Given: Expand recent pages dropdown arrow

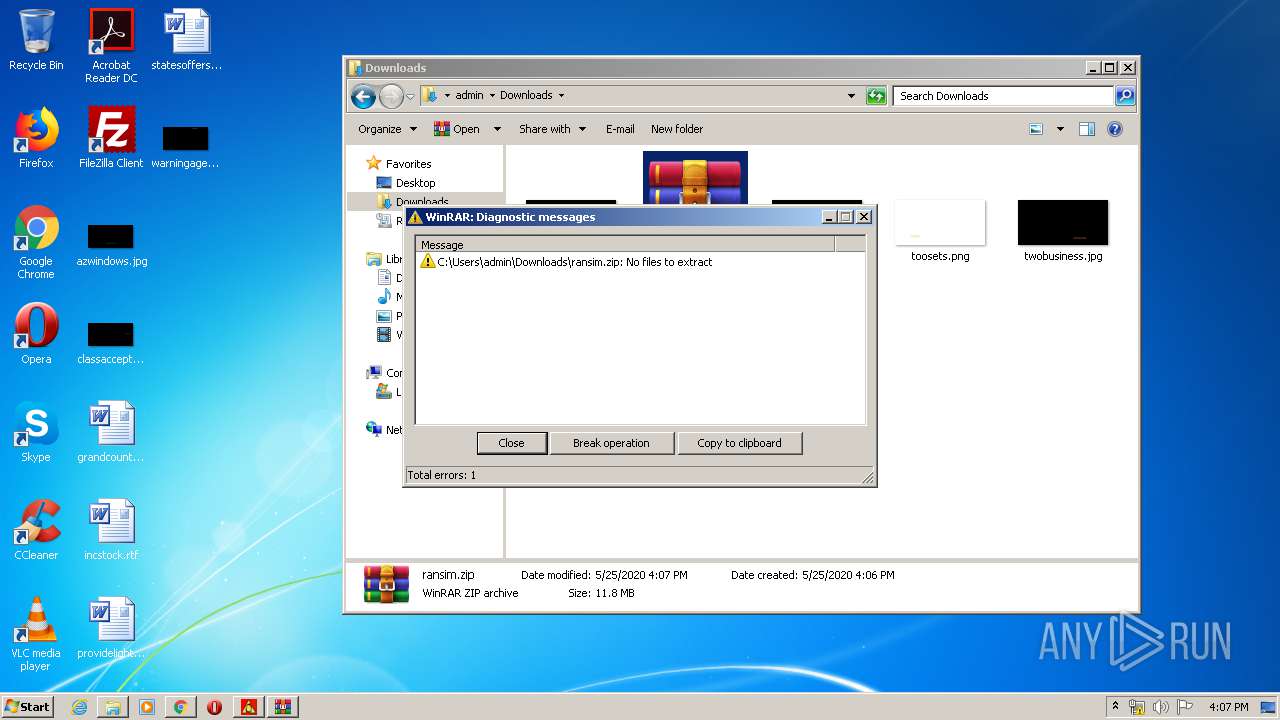Looking at the screenshot, I should pyautogui.click(x=410, y=96).
